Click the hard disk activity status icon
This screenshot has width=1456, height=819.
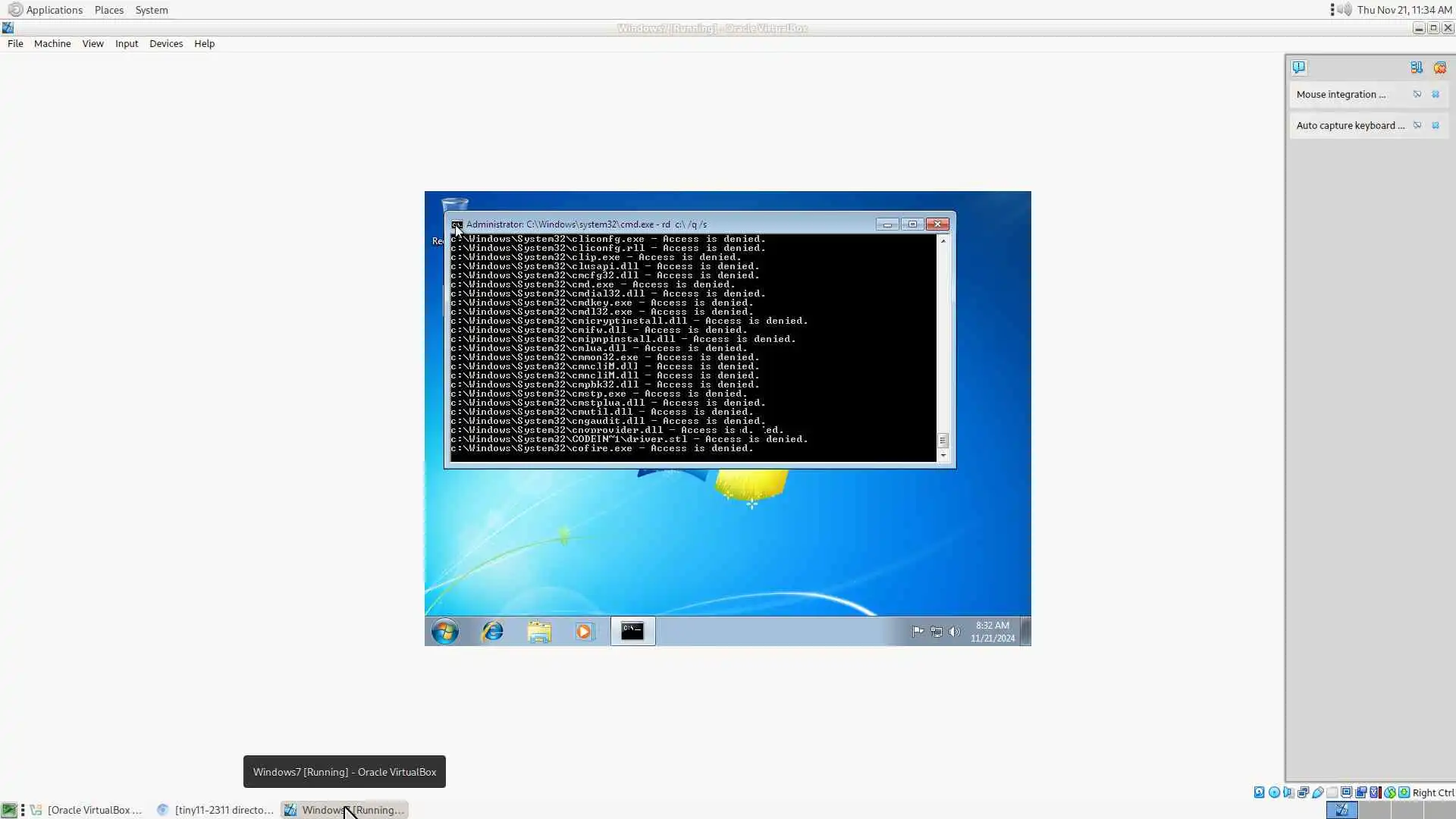1260,792
